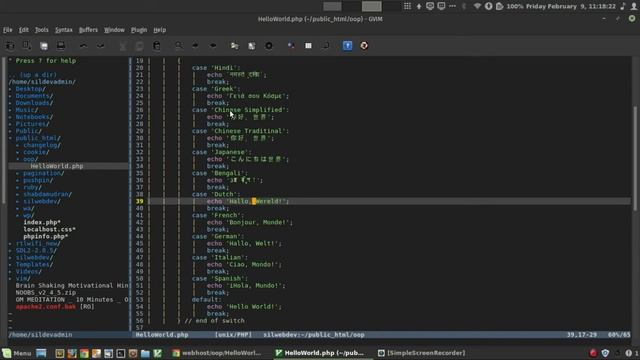Image resolution: width=640 pixels, height=360 pixels.
Task: Open the Plugin menu
Action: point(139,30)
